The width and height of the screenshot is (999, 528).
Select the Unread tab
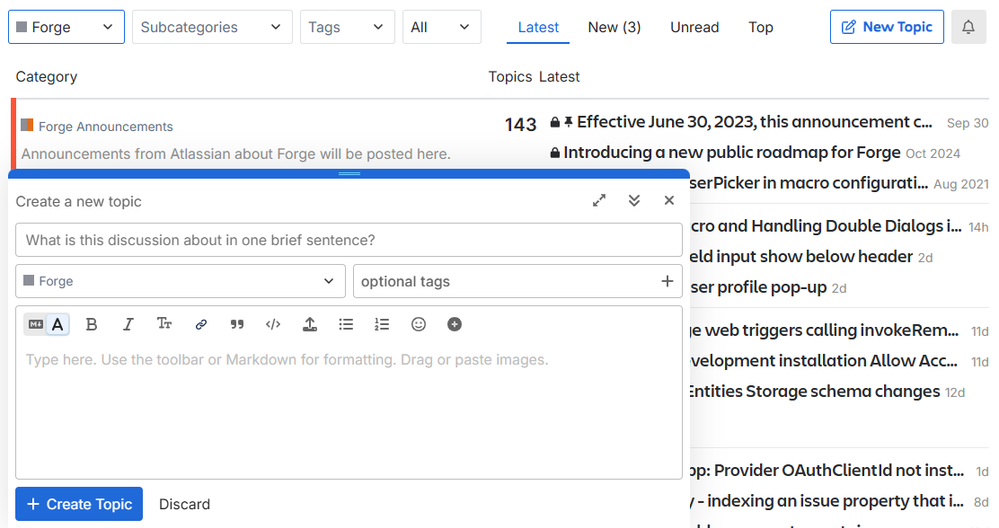(694, 27)
